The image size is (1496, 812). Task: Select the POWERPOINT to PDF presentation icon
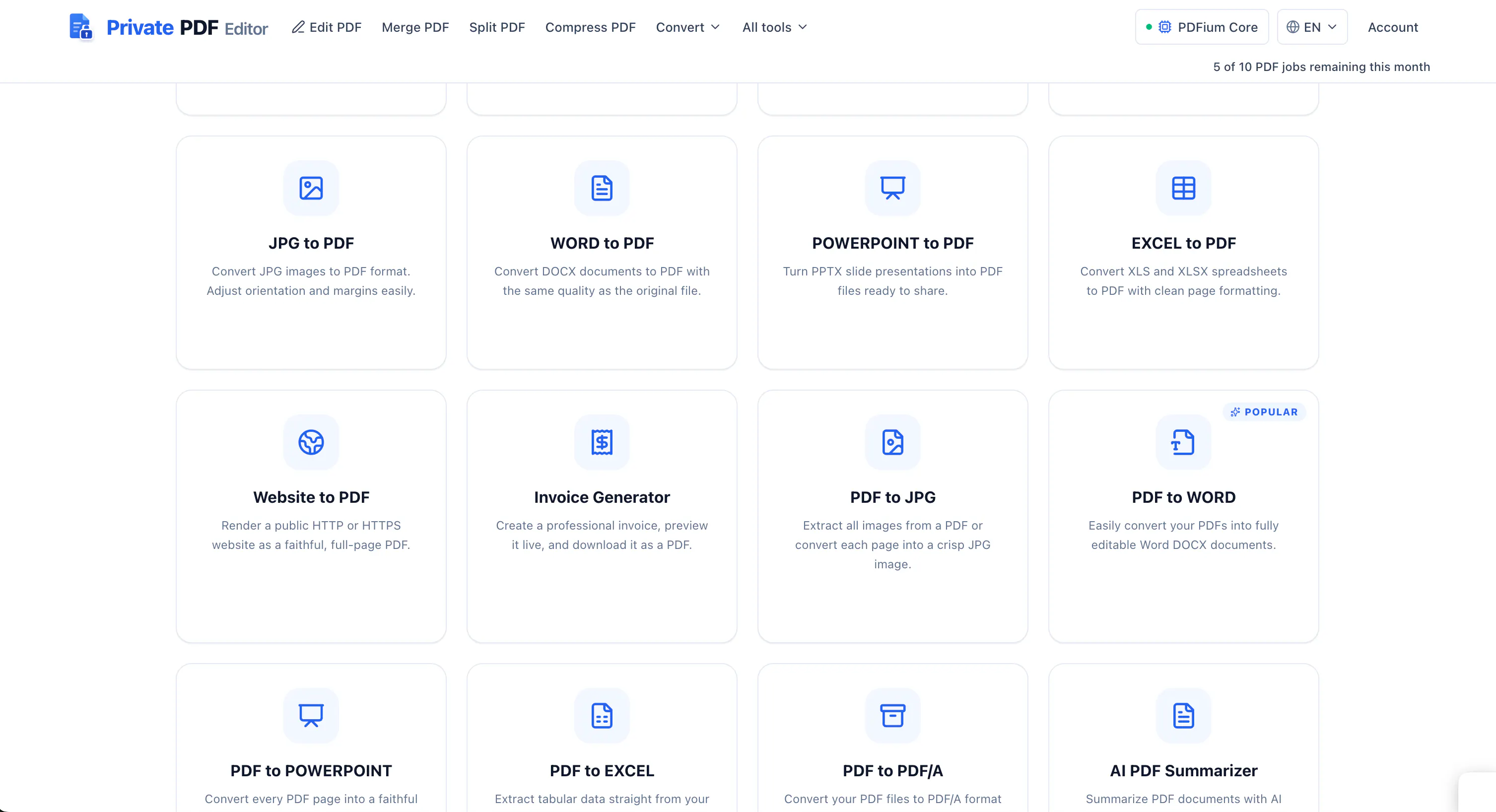click(x=892, y=188)
